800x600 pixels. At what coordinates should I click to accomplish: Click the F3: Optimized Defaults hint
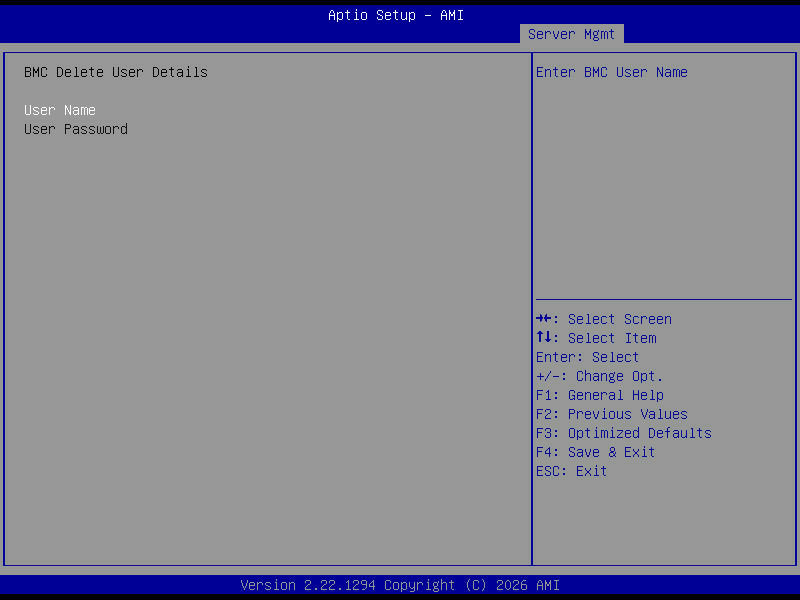pyautogui.click(x=623, y=433)
